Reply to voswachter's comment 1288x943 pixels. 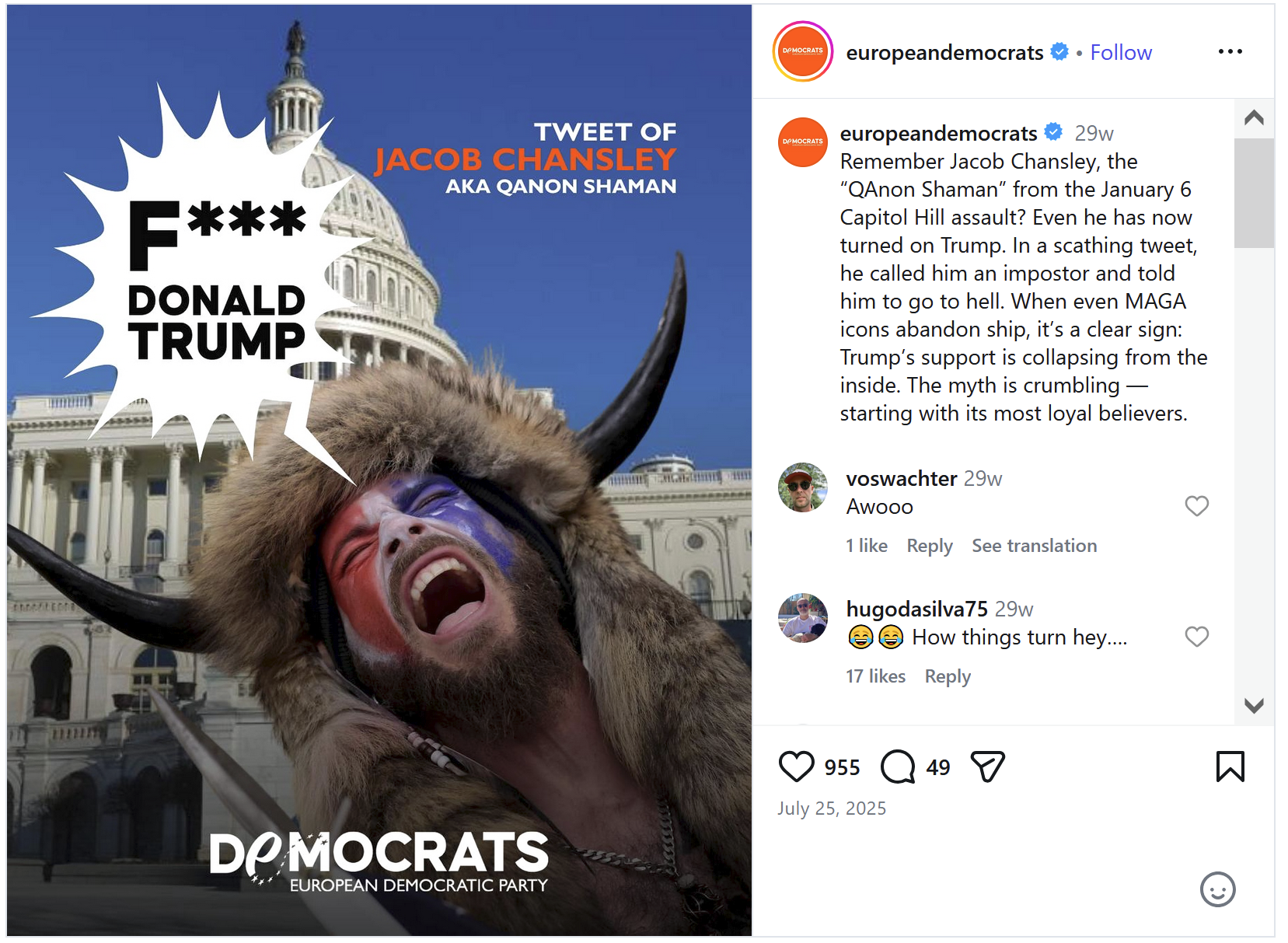(929, 546)
